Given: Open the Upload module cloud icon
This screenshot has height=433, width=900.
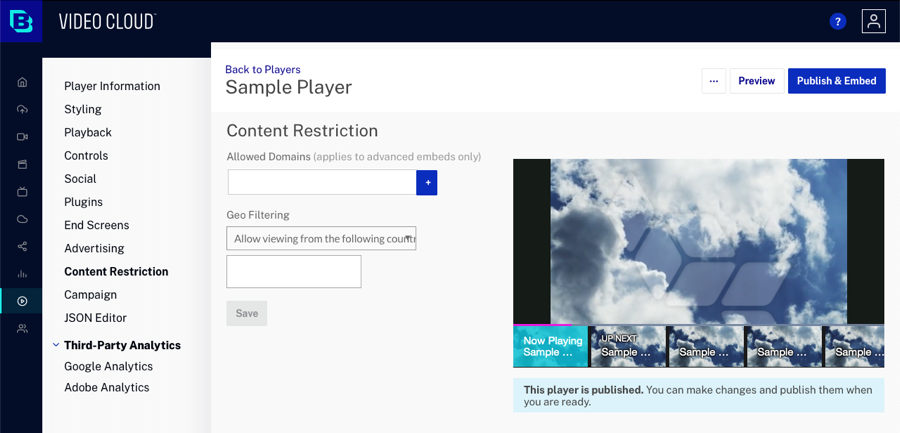Looking at the screenshot, I should pyautogui.click(x=22, y=109).
